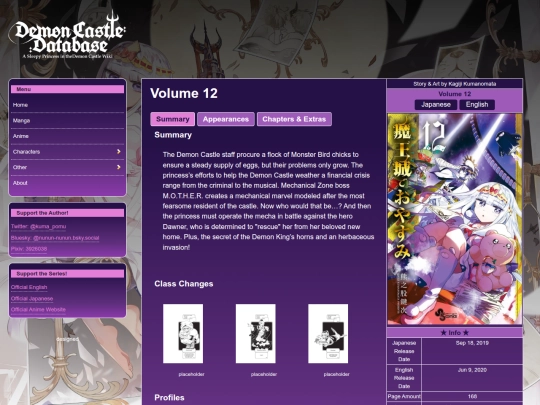Click the English Release Date label
The width and height of the screenshot is (540, 405).
coord(404,378)
